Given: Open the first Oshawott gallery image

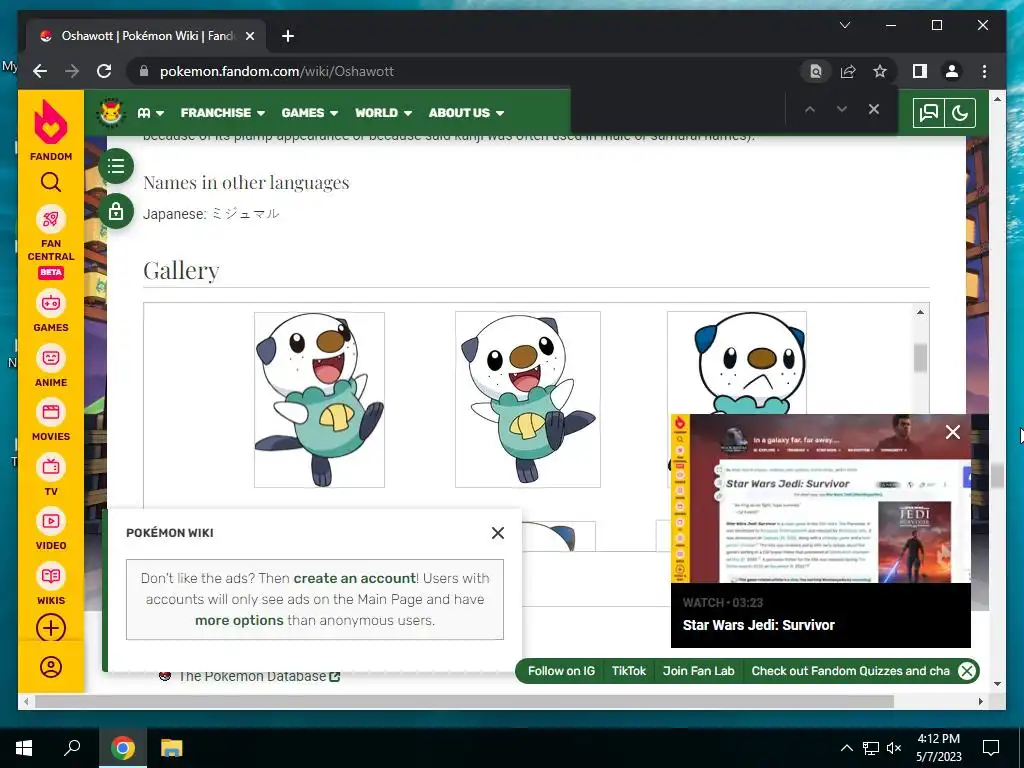Looking at the screenshot, I should click(x=319, y=400).
